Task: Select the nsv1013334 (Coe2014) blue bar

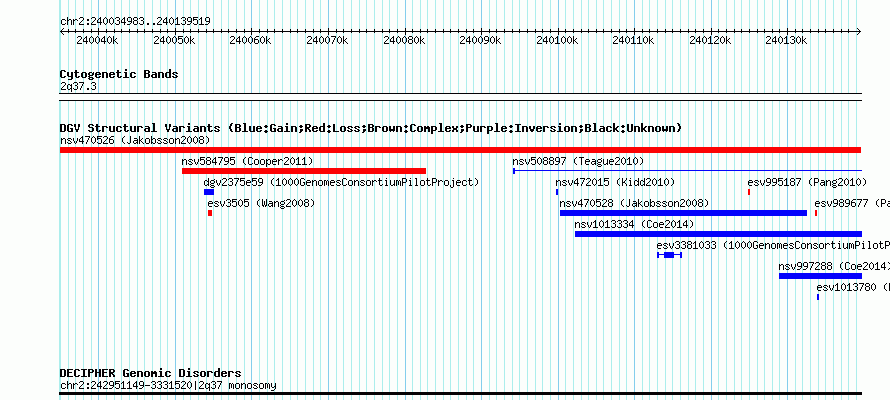Action: click(719, 234)
